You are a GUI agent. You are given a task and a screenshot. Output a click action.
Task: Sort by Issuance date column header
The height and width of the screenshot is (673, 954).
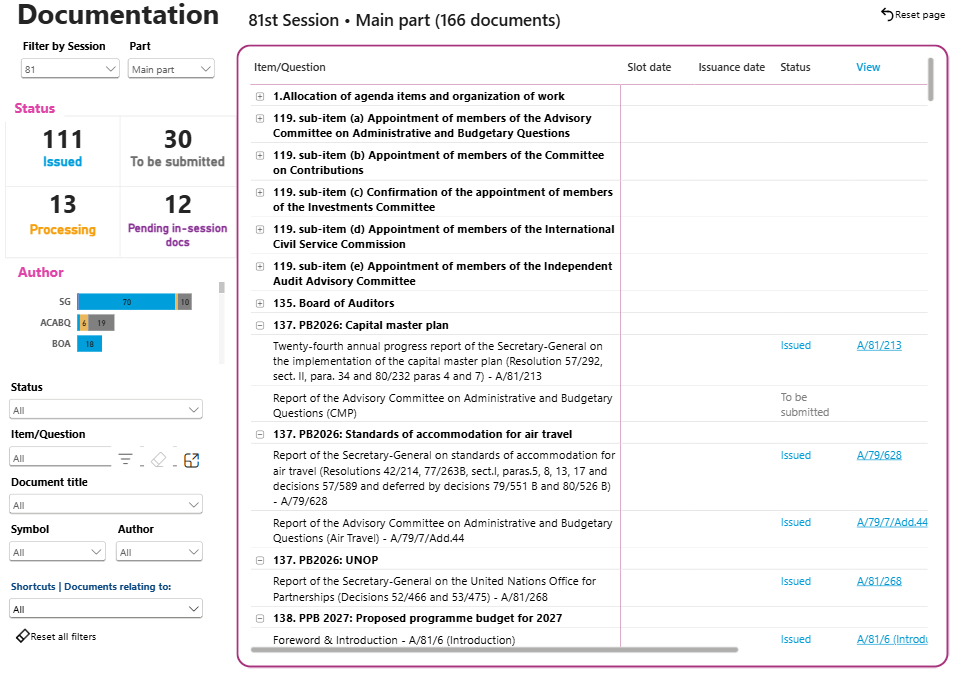(x=731, y=67)
